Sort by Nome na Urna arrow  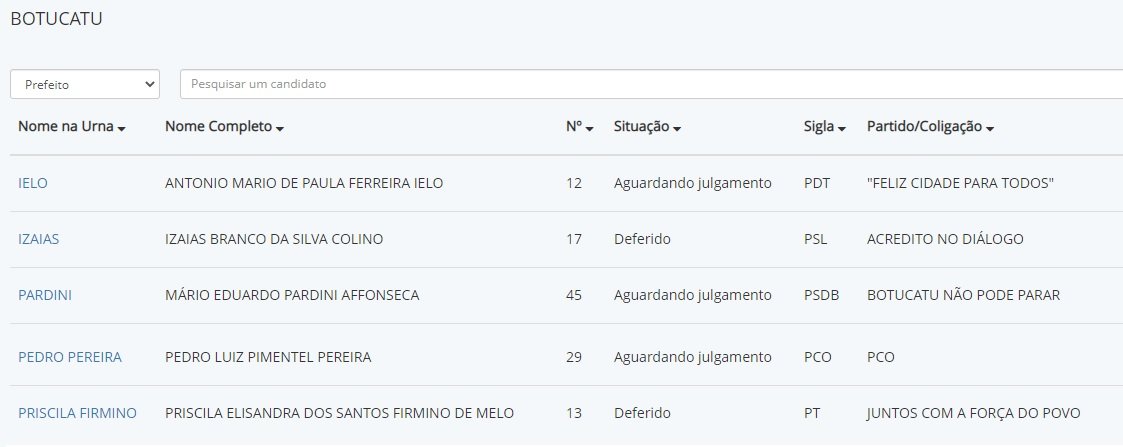pos(121,129)
